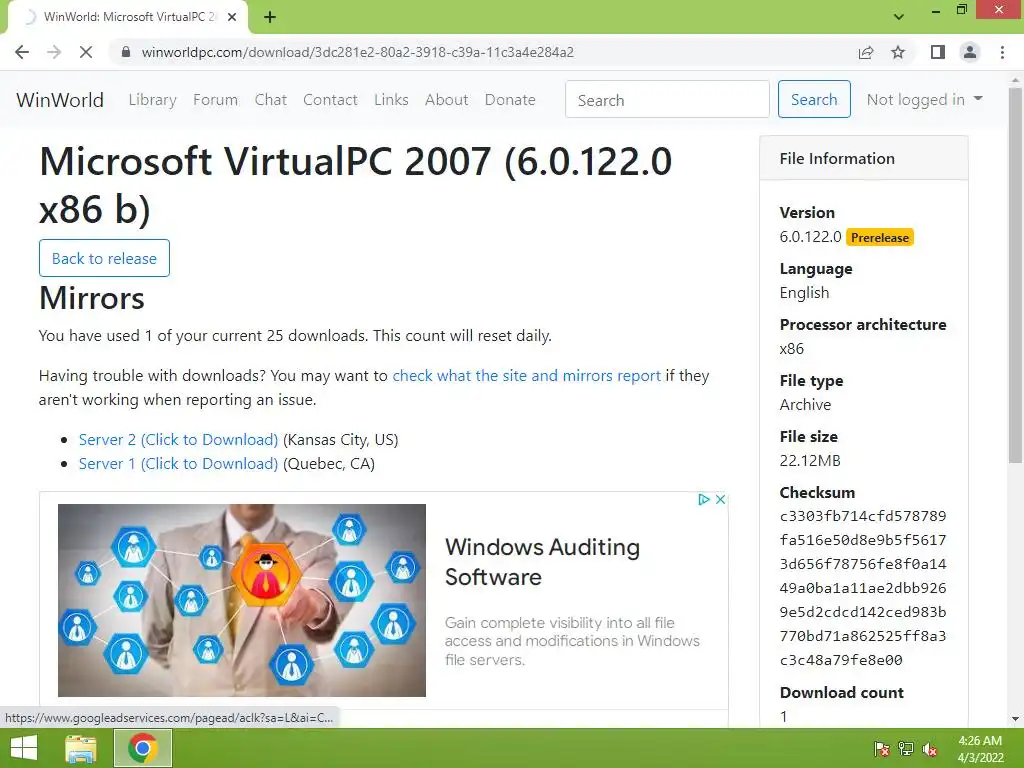Image resolution: width=1024 pixels, height=768 pixels.
Task: Click the browser forward arrow
Action: click(x=54, y=52)
